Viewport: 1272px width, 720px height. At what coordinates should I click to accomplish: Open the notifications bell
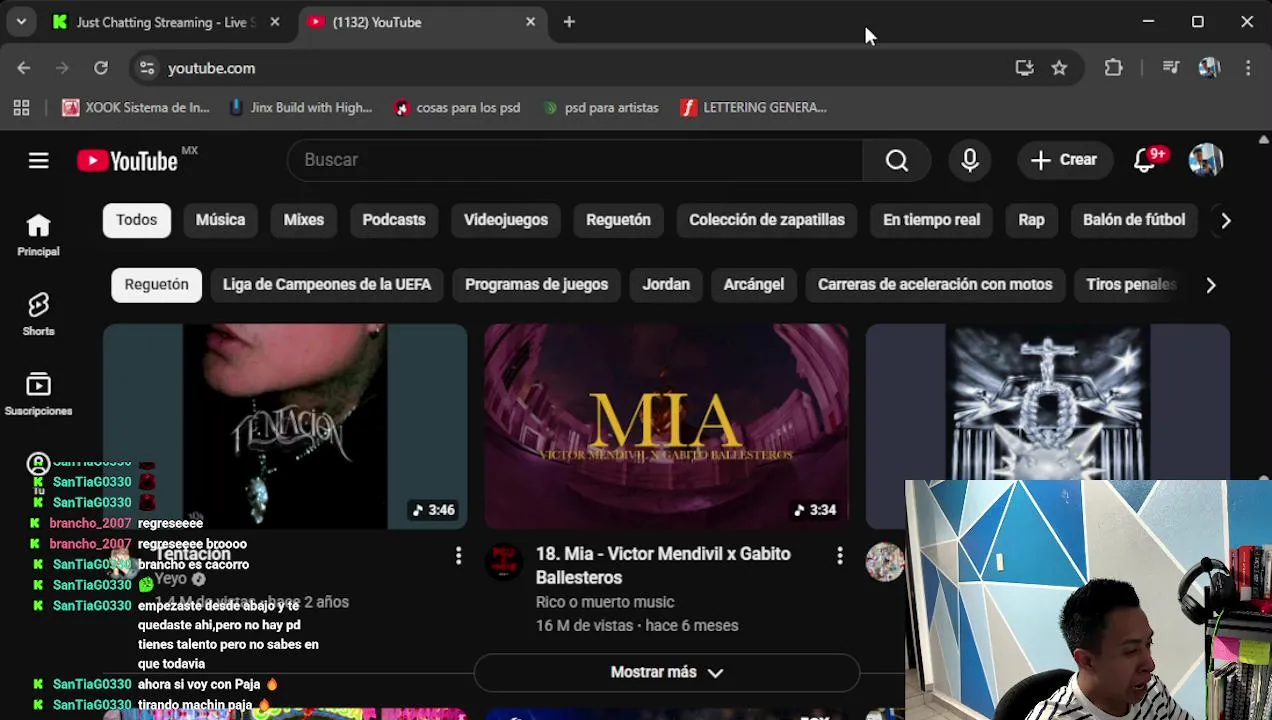click(x=1145, y=160)
